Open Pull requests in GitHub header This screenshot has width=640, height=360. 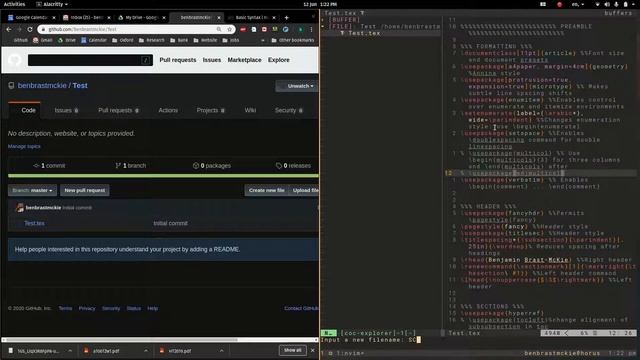(x=178, y=60)
